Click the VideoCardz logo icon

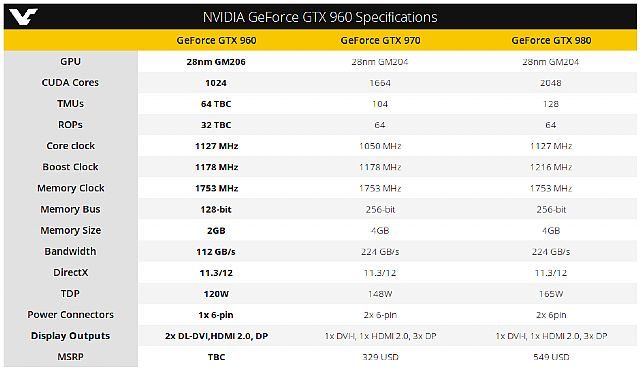[x=23, y=17]
